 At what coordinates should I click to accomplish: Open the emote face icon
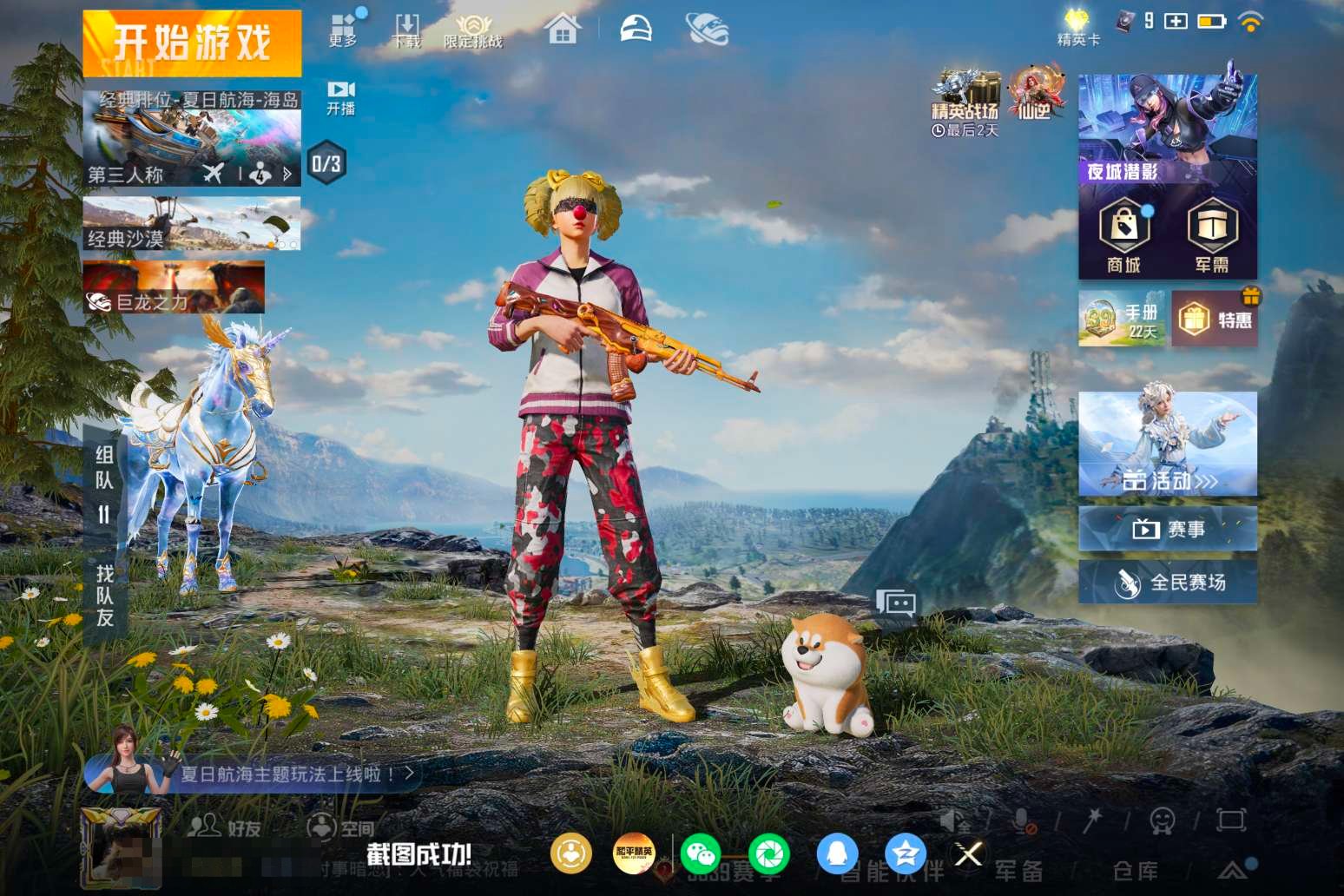tap(1162, 820)
